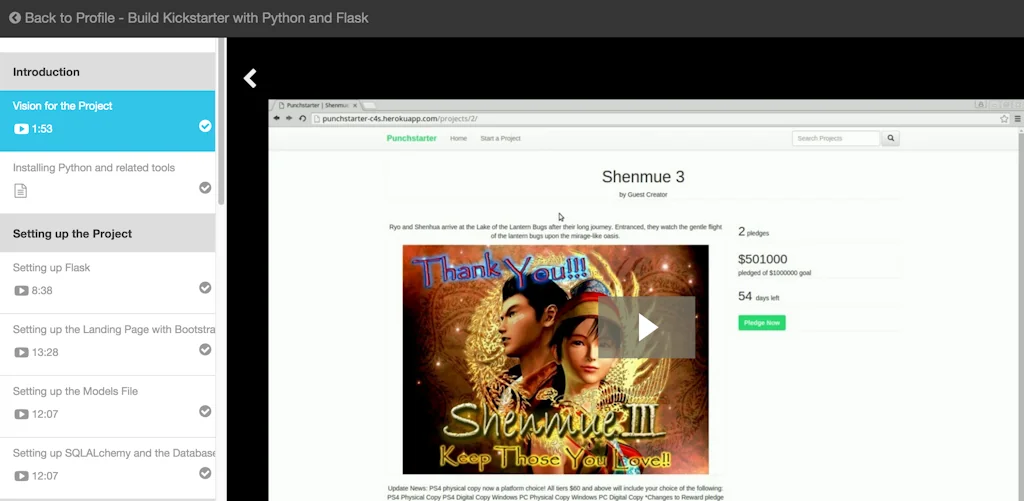Screen dimensions: 1024x501
Task: Click video icon beside 13:28 duration
Action: click(x=21, y=352)
